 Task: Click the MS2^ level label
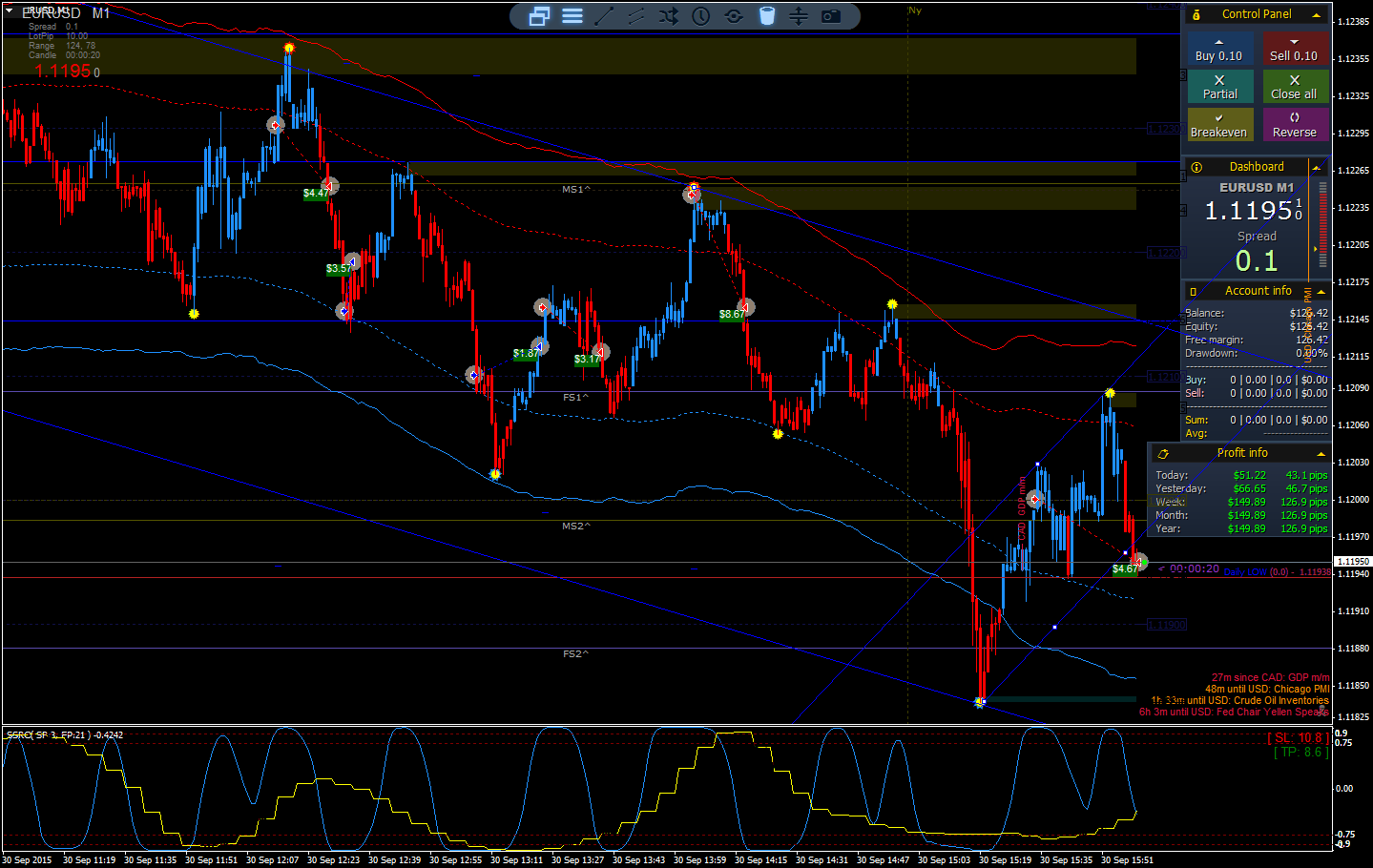click(575, 526)
